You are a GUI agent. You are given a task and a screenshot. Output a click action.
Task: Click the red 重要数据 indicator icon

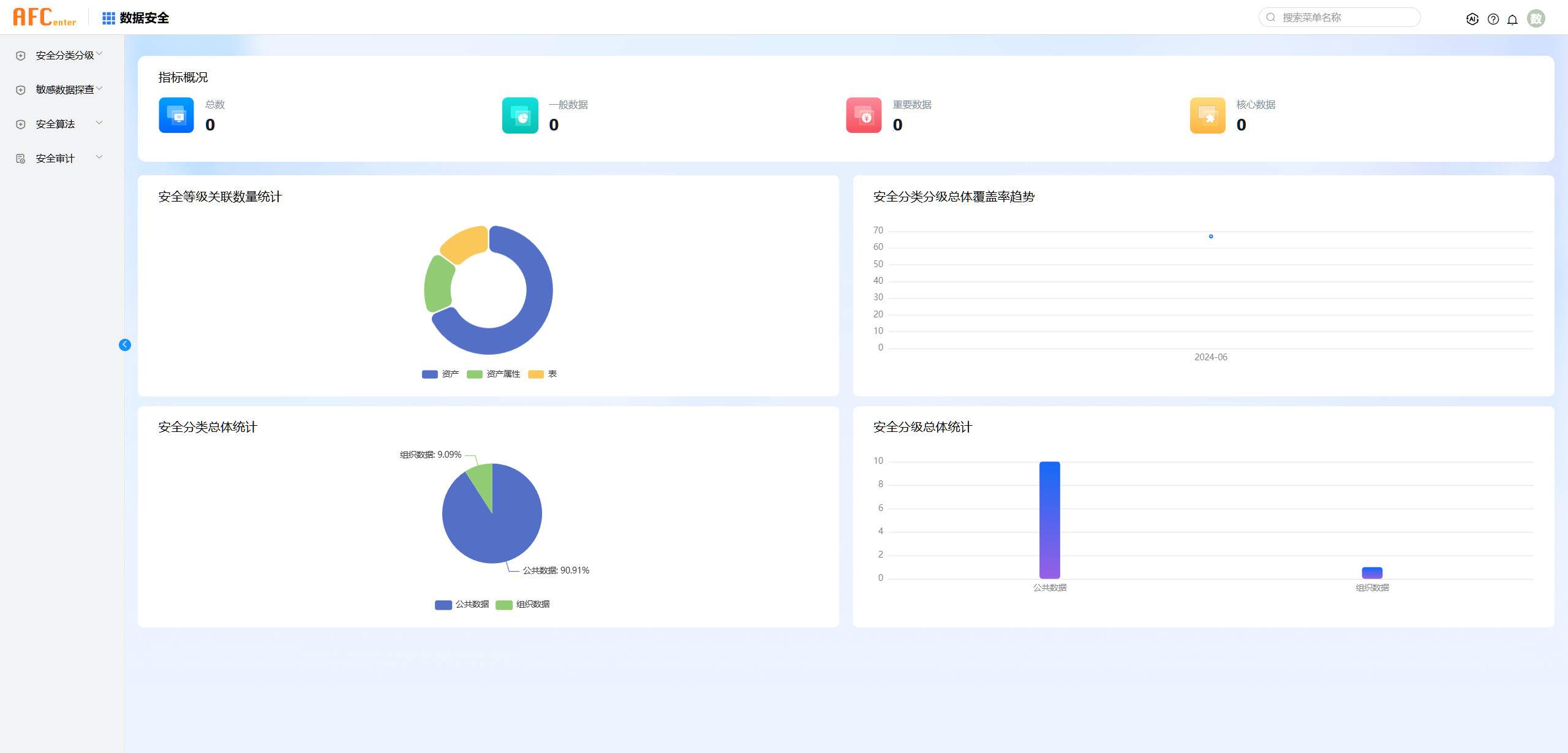click(864, 115)
